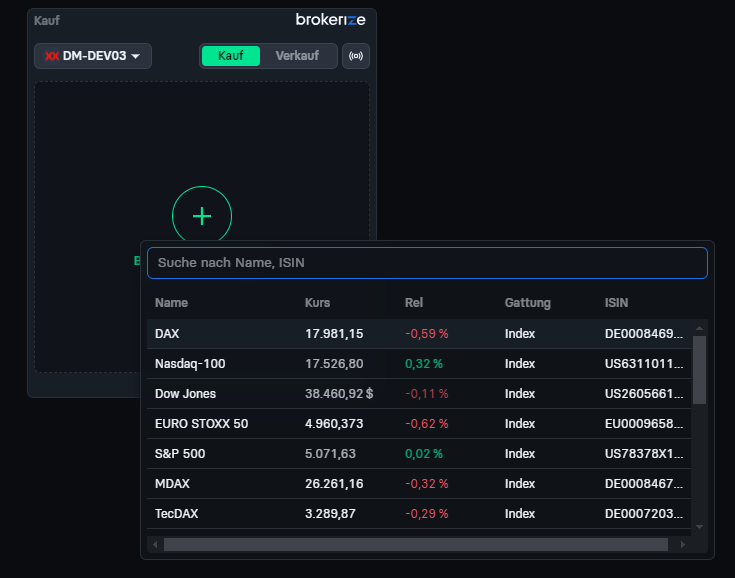The width and height of the screenshot is (735, 578).
Task: Click the Dow Jones price 38.460,92 $
Action: 339,394
